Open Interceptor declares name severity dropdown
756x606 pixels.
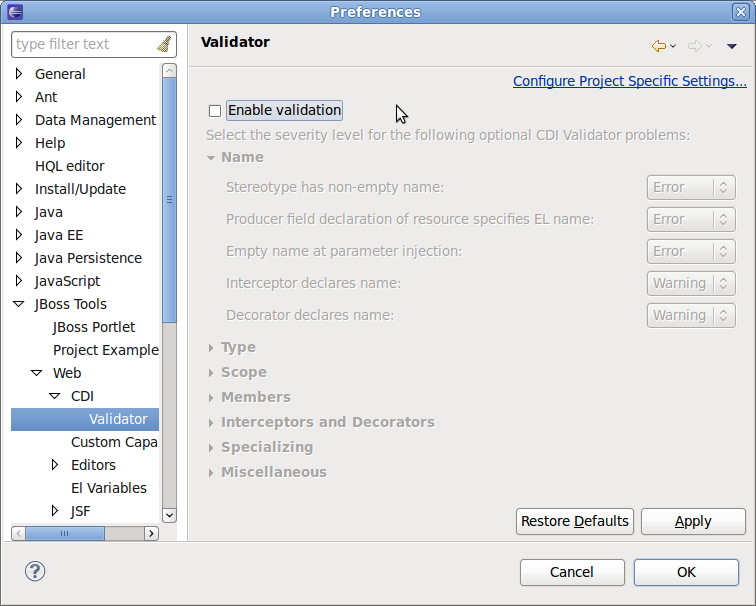691,283
